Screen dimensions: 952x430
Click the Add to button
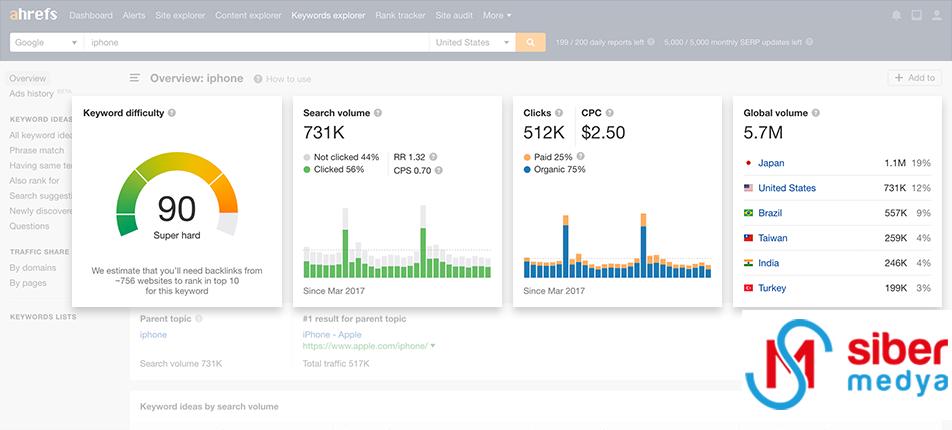click(x=915, y=78)
